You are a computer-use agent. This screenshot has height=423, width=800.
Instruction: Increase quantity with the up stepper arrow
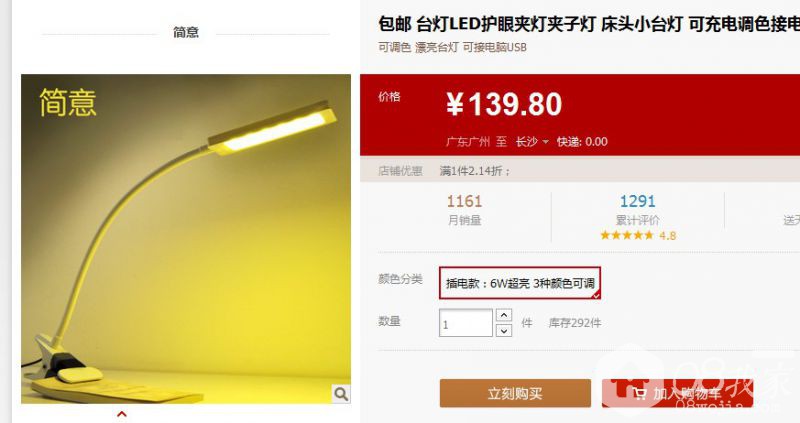click(x=504, y=315)
